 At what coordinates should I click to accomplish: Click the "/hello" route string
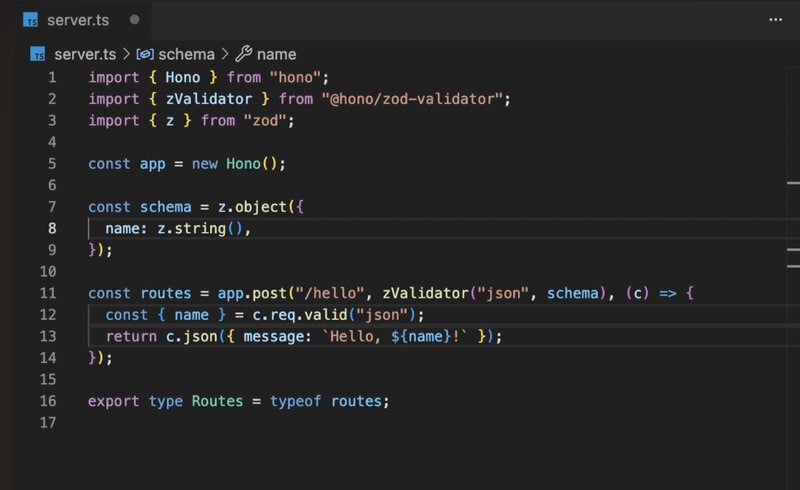pos(330,293)
